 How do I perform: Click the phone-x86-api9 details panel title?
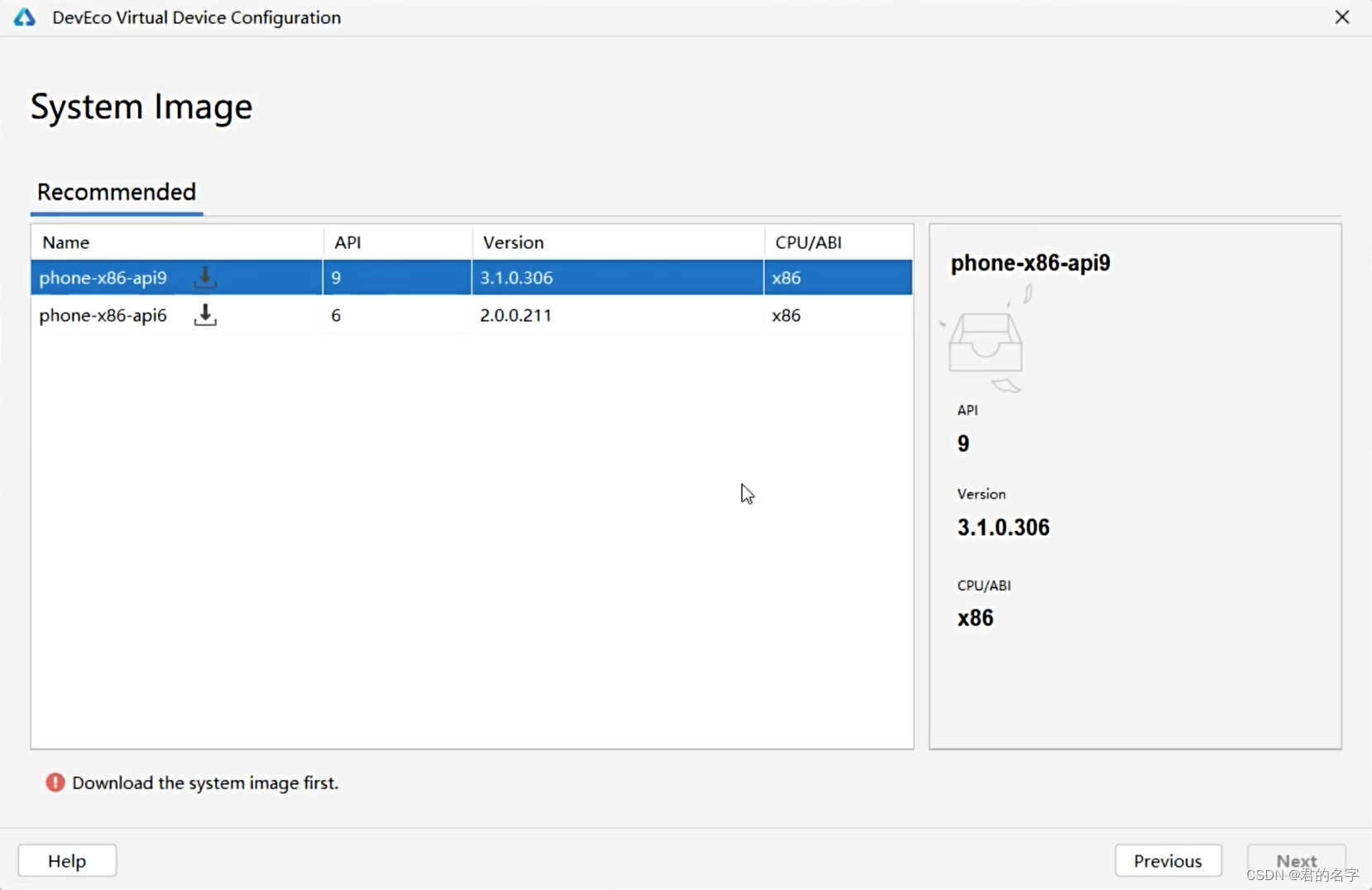pyautogui.click(x=1030, y=263)
